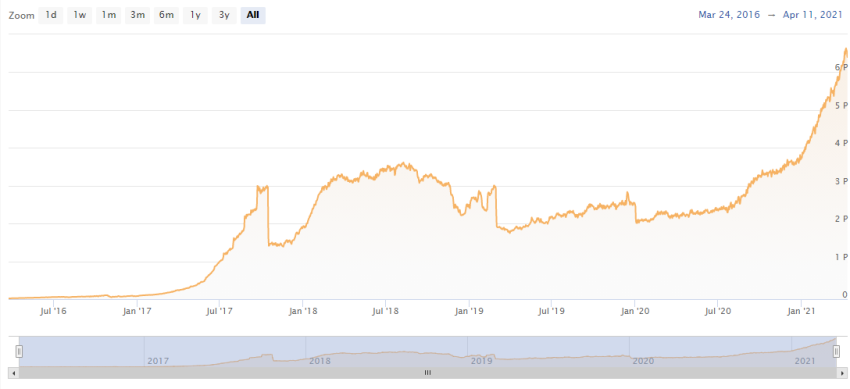The width and height of the screenshot is (850, 389).
Task: Click the 2020 label in navigator
Action: tap(643, 361)
